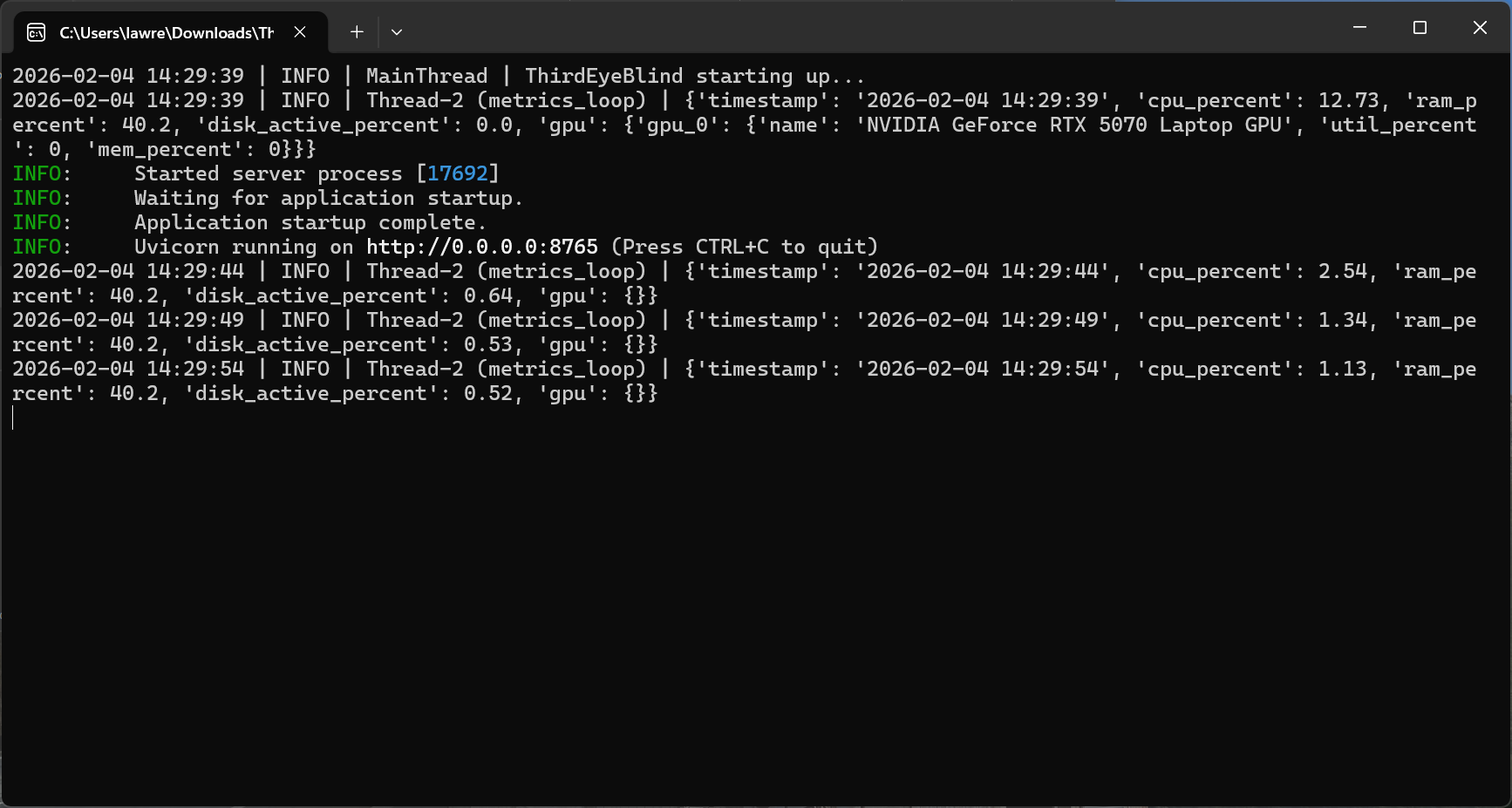The width and height of the screenshot is (1512, 808).
Task: Open the tab dropdown chevron
Action: click(x=397, y=32)
